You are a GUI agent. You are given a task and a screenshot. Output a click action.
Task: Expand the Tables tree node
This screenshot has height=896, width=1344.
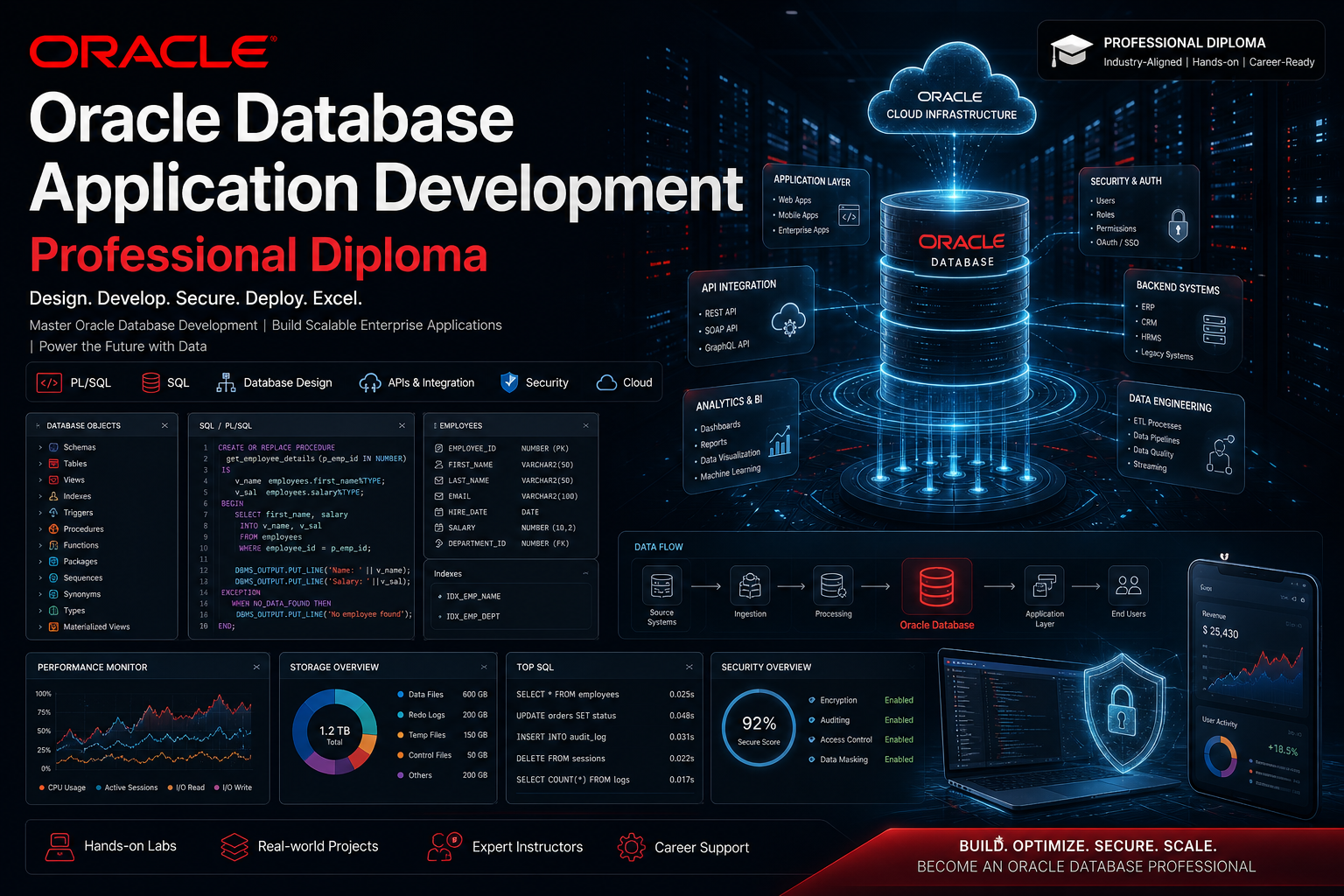pos(40,464)
